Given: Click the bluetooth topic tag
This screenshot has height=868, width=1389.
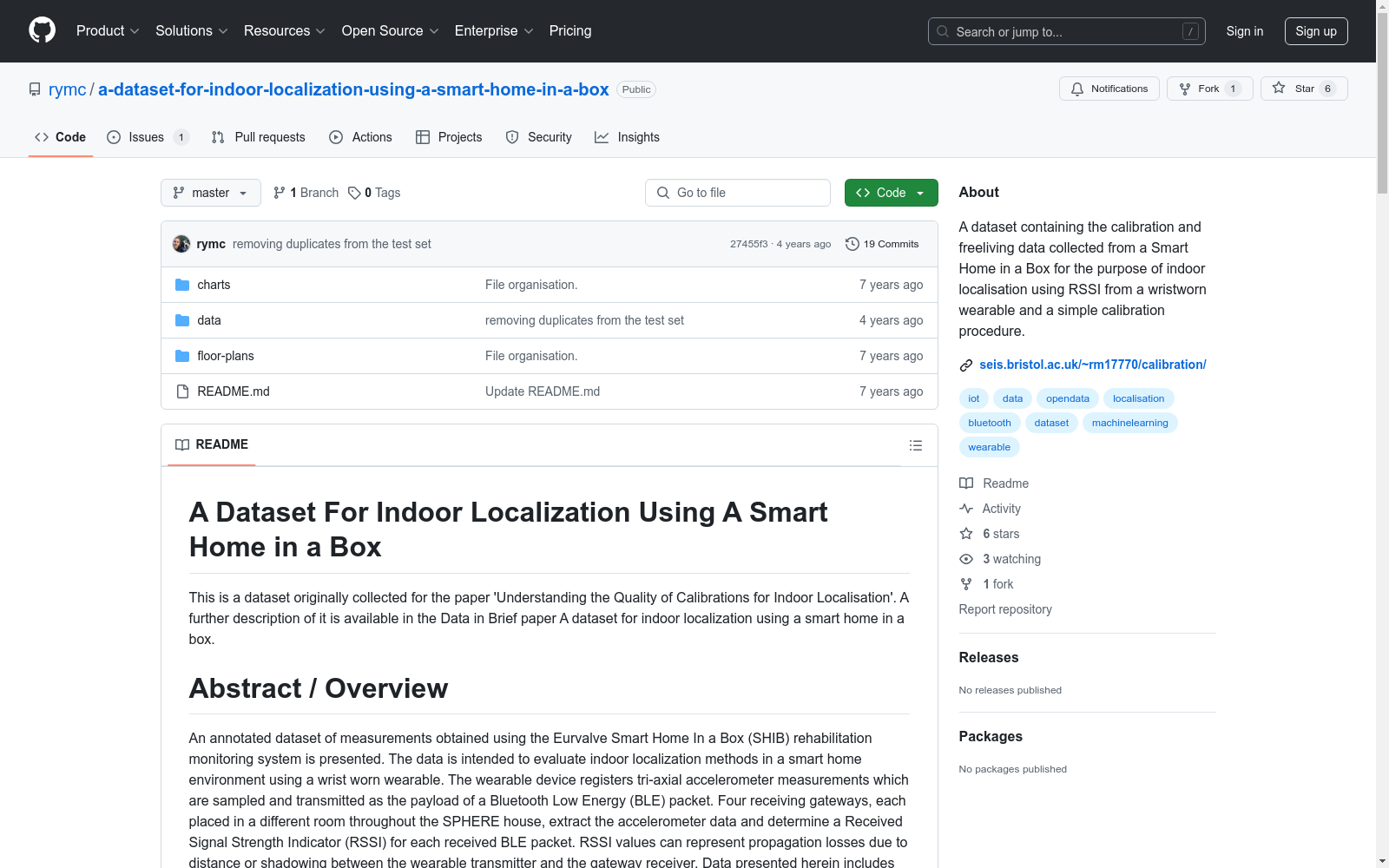Looking at the screenshot, I should point(990,423).
